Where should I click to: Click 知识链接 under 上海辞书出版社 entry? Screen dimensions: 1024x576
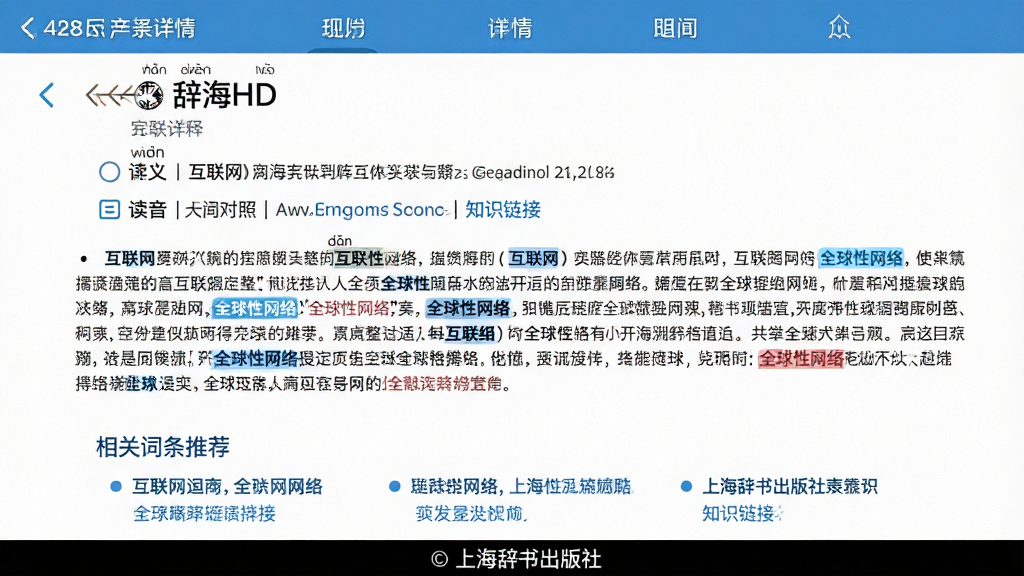pyautogui.click(x=741, y=513)
